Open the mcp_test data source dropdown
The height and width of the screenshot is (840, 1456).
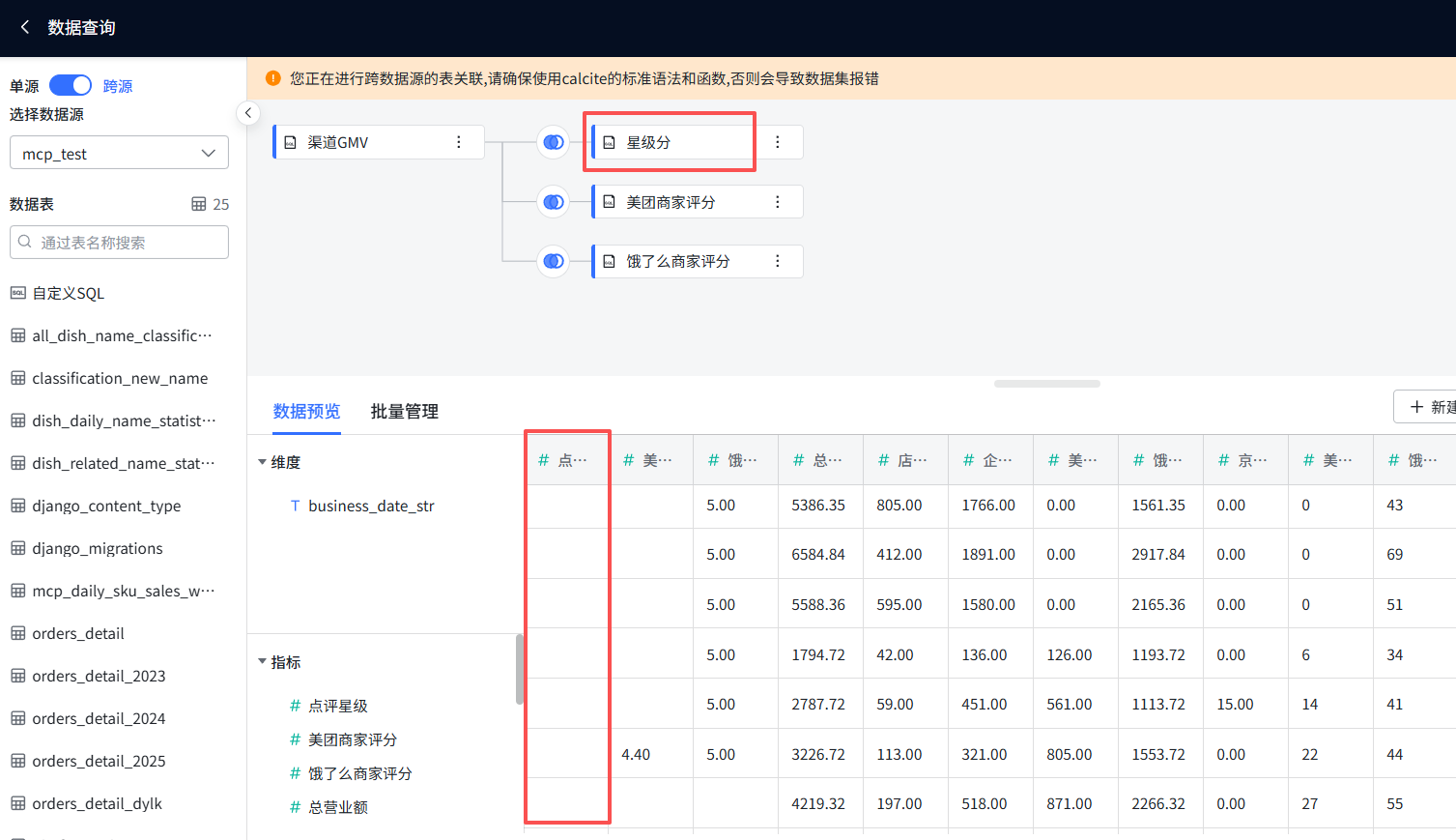pyautogui.click(x=119, y=154)
